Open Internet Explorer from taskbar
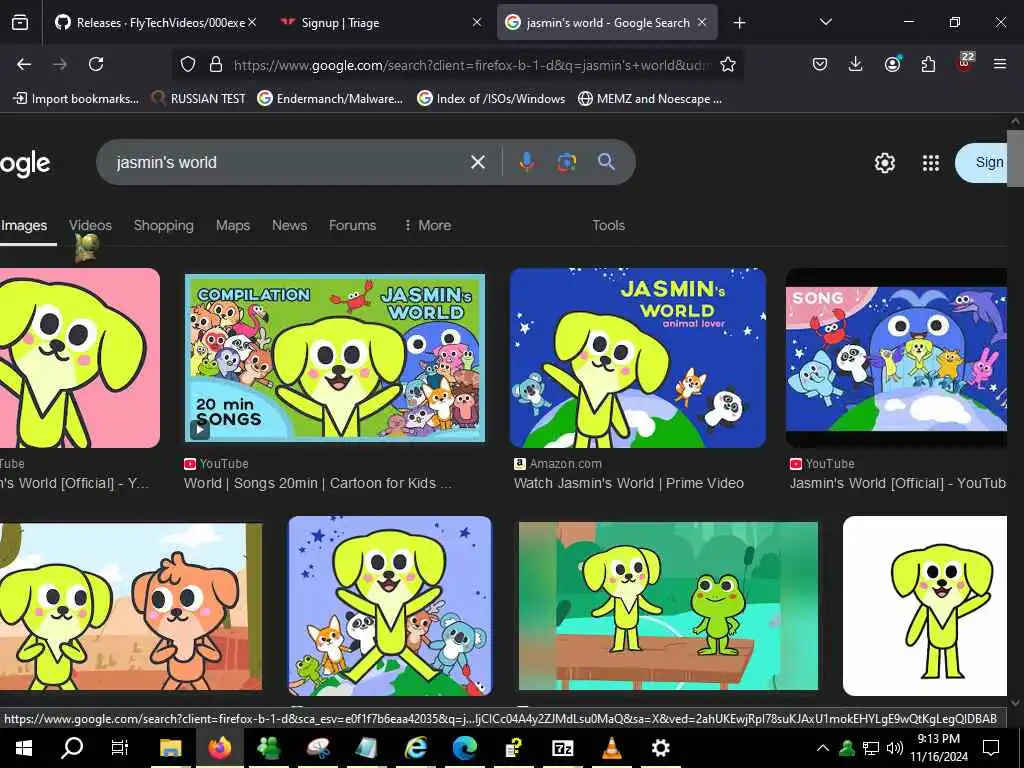The height and width of the screenshot is (768, 1024). pyautogui.click(x=415, y=747)
